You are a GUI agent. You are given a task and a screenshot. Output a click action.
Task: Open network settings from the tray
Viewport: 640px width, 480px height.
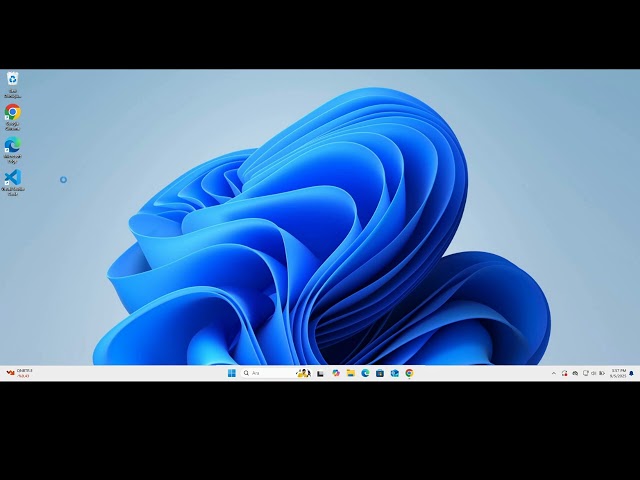586,373
